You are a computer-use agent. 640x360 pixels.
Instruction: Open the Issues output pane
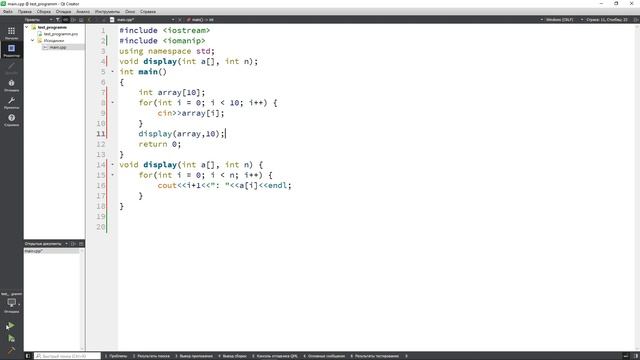(116, 356)
